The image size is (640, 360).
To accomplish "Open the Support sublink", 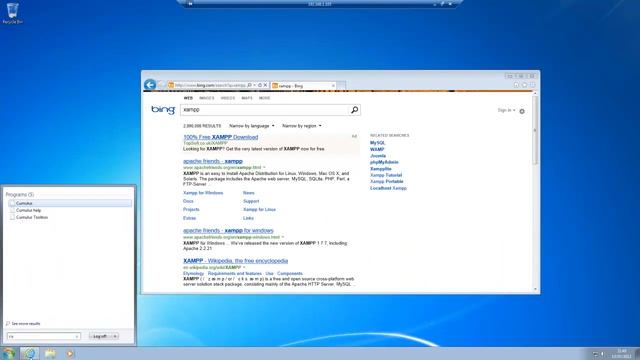I will tap(251, 201).
